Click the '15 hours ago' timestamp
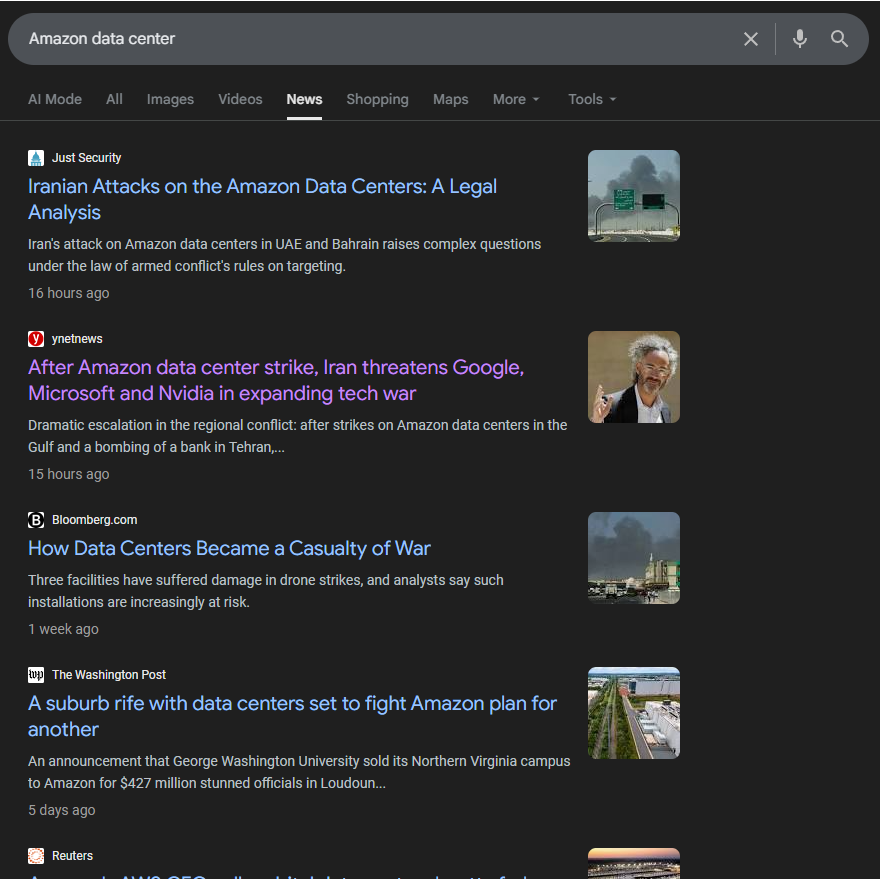880x879 pixels. pyautogui.click(x=68, y=474)
